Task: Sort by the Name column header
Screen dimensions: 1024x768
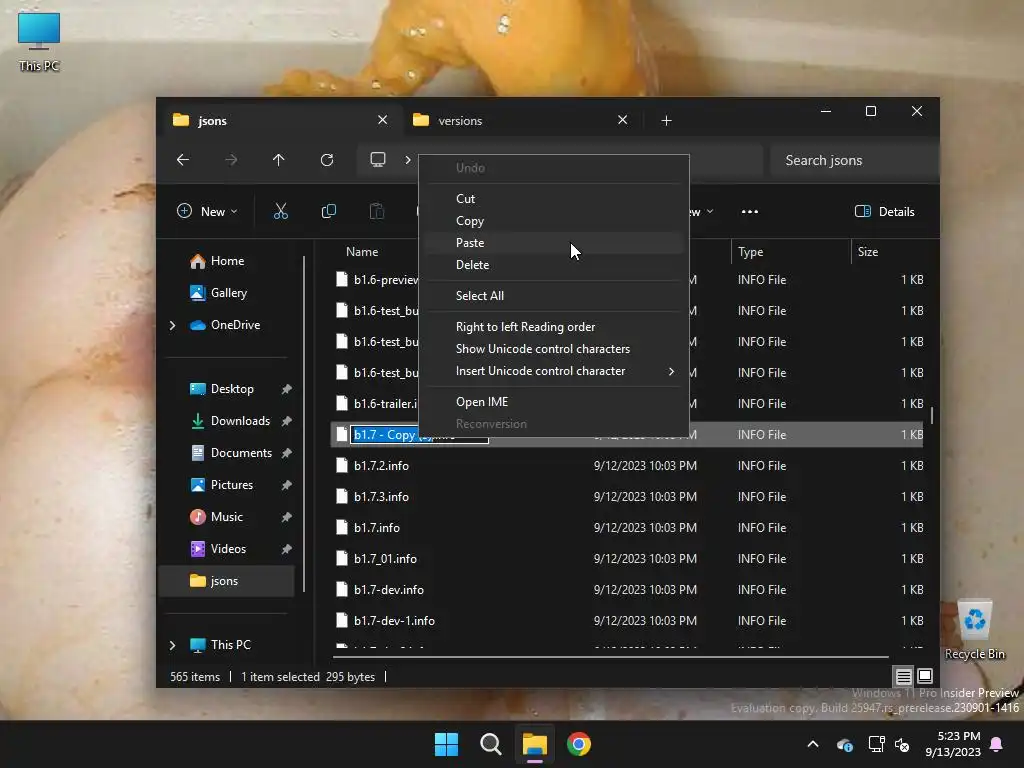Action: [362, 252]
